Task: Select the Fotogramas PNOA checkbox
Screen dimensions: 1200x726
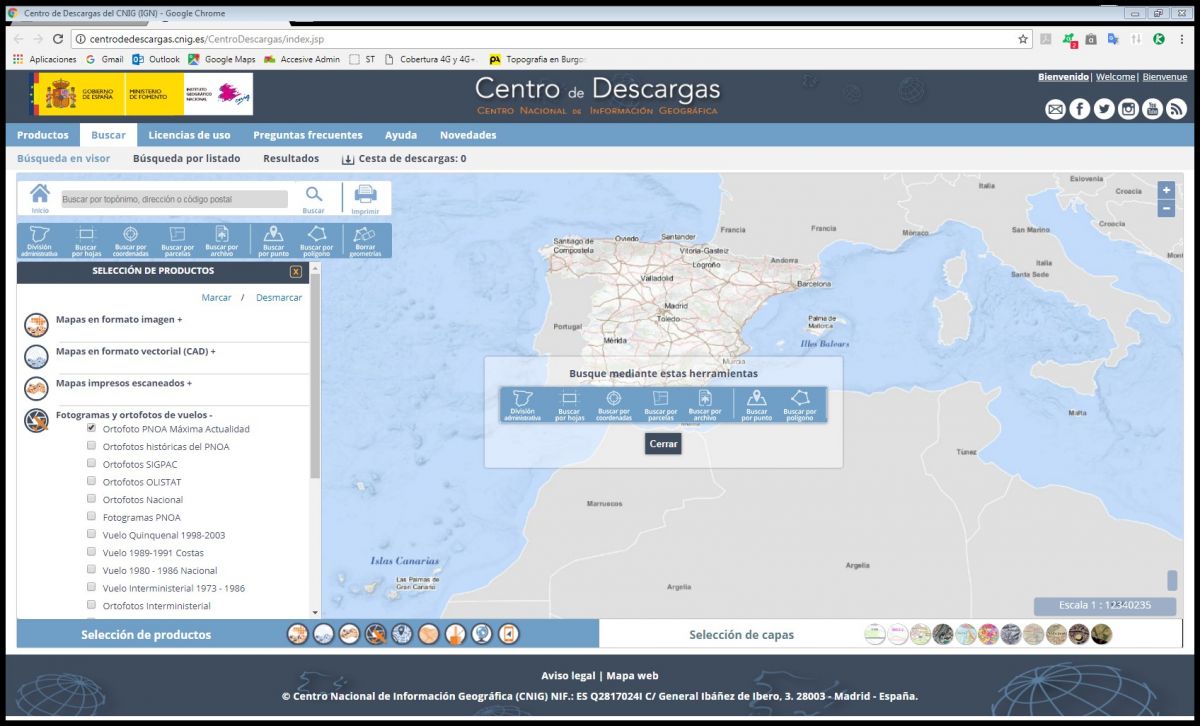Action: click(92, 517)
